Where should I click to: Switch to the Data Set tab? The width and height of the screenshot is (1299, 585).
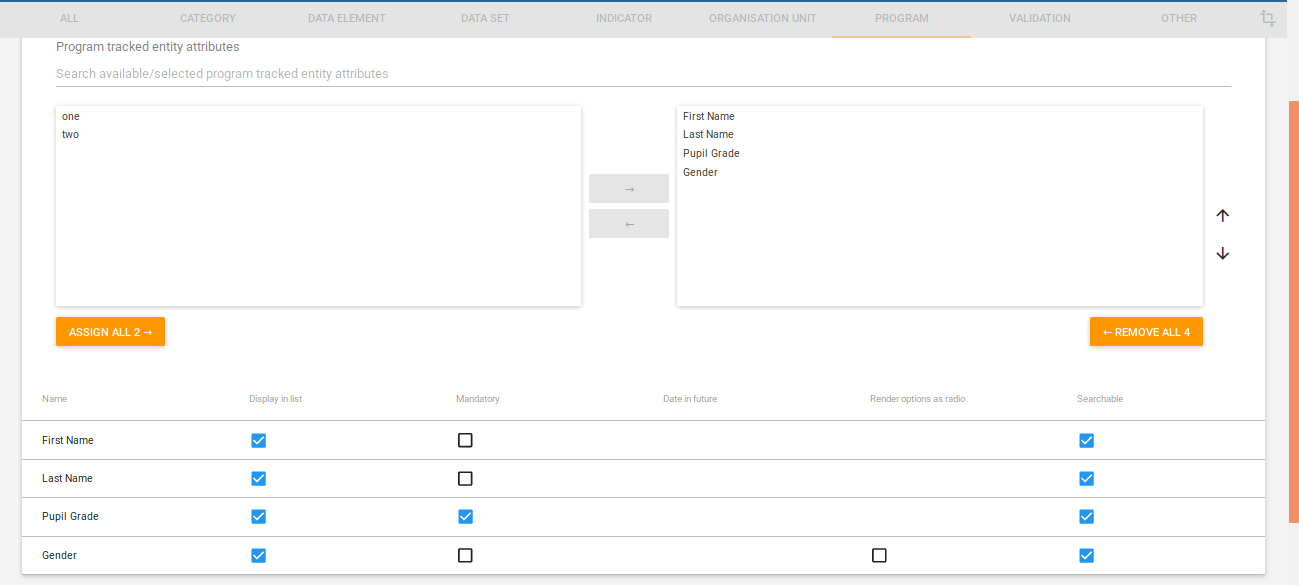pyautogui.click(x=485, y=18)
